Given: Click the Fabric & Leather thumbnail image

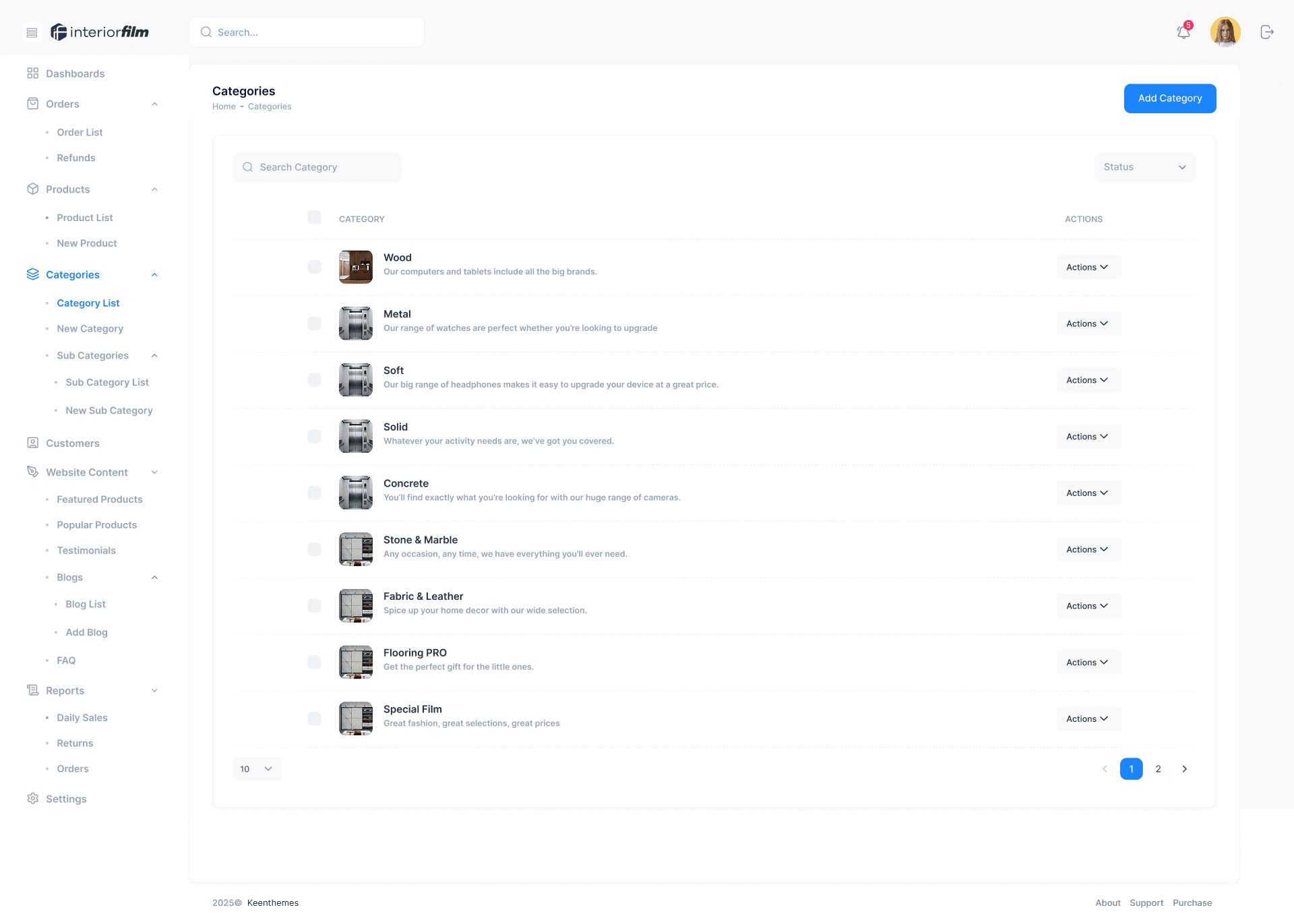Looking at the screenshot, I should 356,606.
